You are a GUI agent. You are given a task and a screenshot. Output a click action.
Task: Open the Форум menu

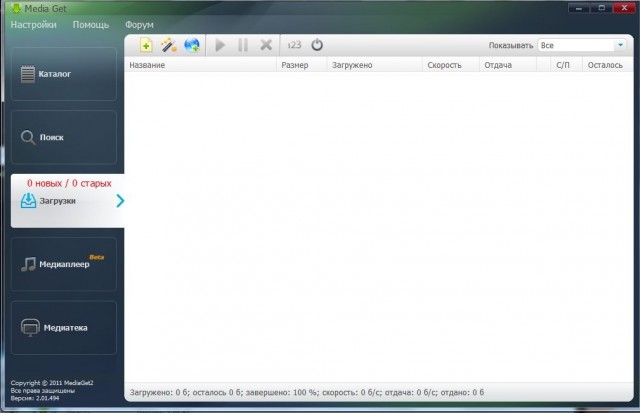[139, 25]
